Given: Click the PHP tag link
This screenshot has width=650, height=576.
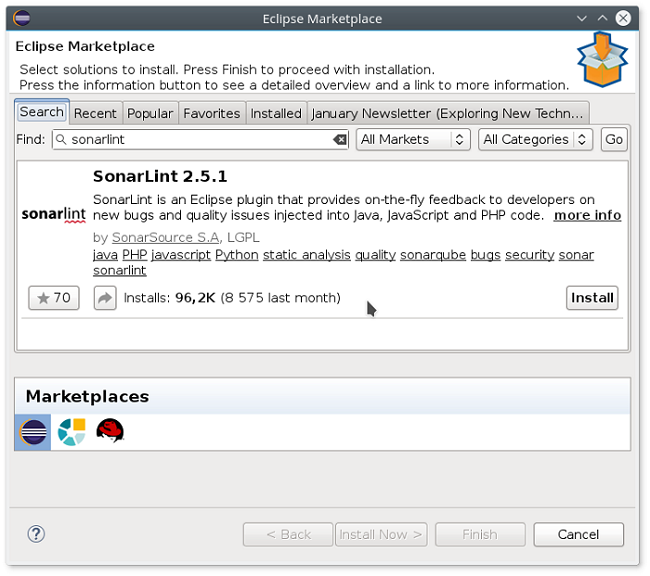Looking at the screenshot, I should click(135, 255).
